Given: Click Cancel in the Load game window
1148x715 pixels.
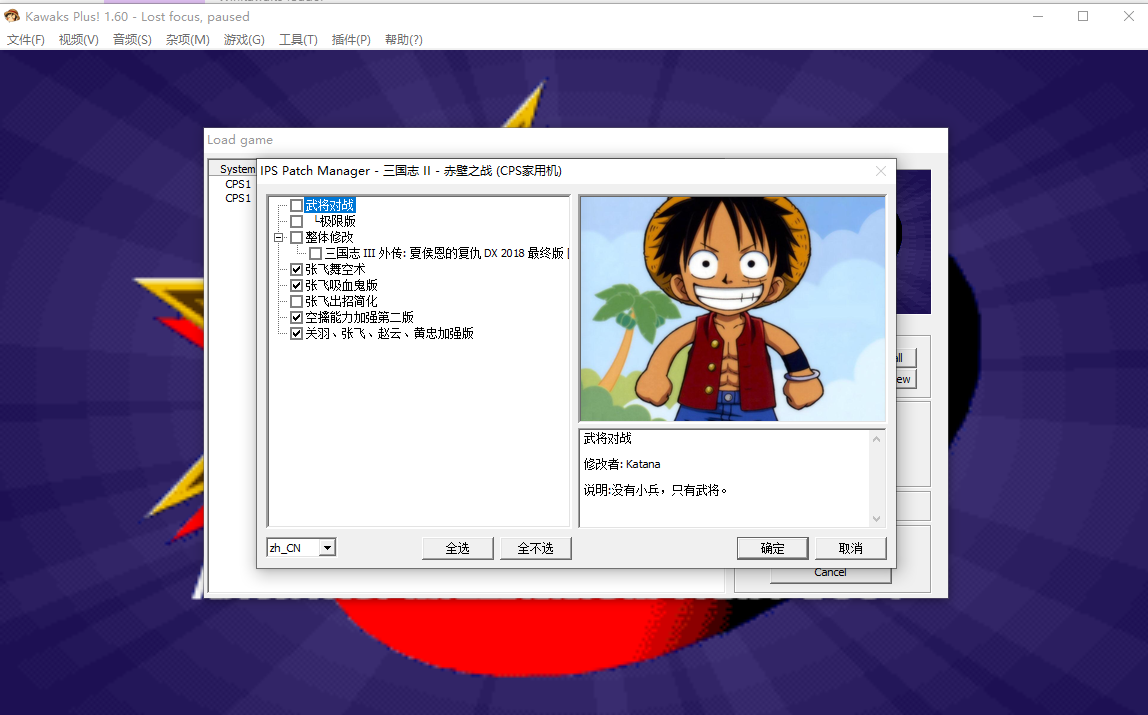Looking at the screenshot, I should coord(830,574).
